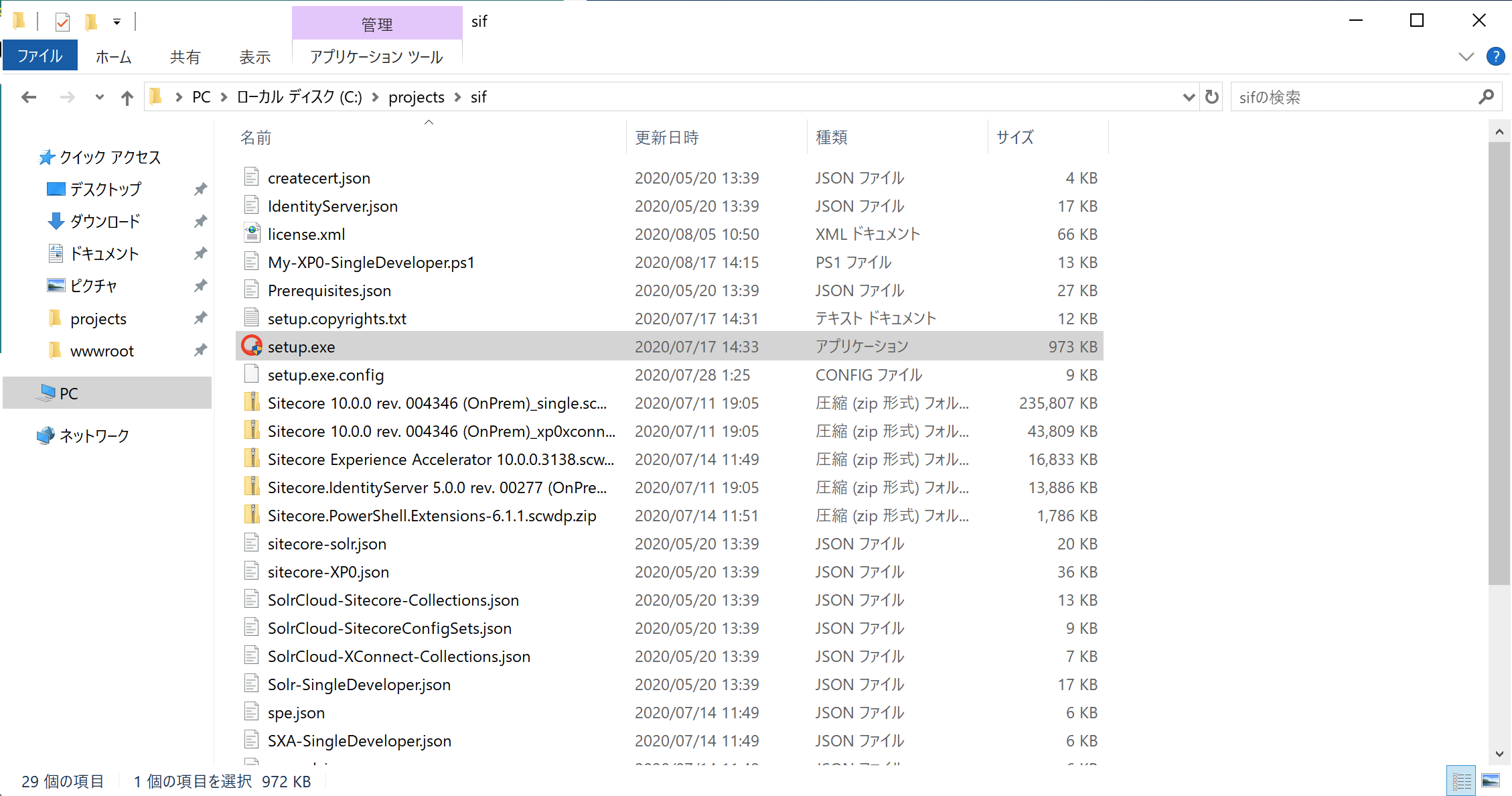Go up one folder level
Viewport: 1512px width, 796px height.
(127, 98)
